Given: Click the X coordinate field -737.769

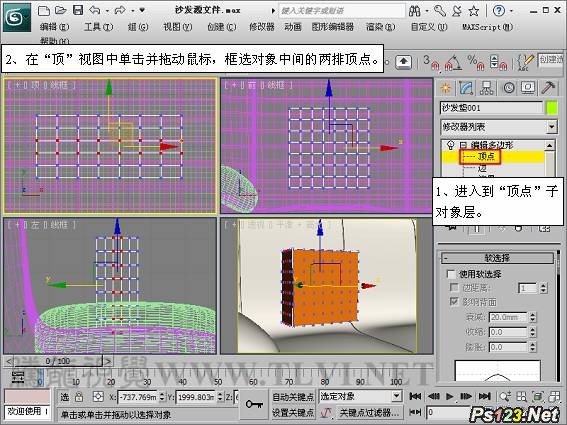Looking at the screenshot, I should [138, 397].
